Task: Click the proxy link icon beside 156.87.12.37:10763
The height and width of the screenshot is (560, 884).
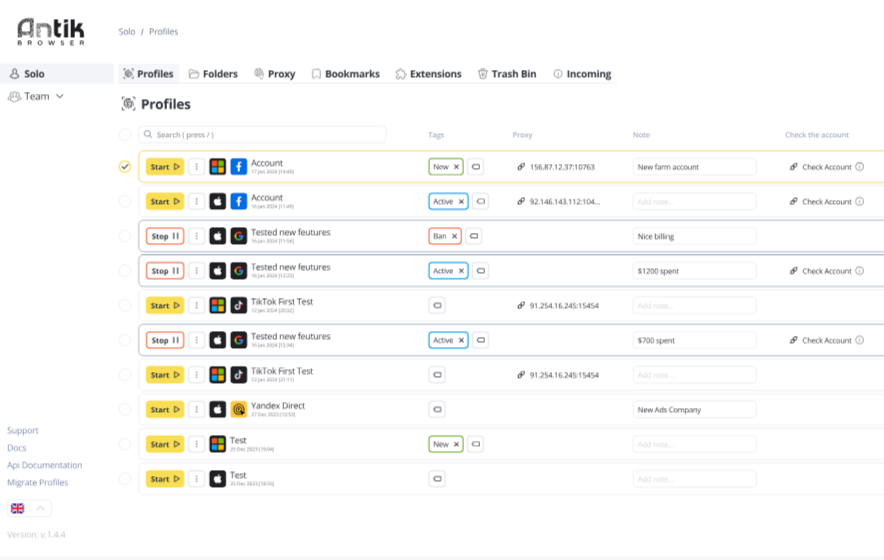Action: point(521,167)
